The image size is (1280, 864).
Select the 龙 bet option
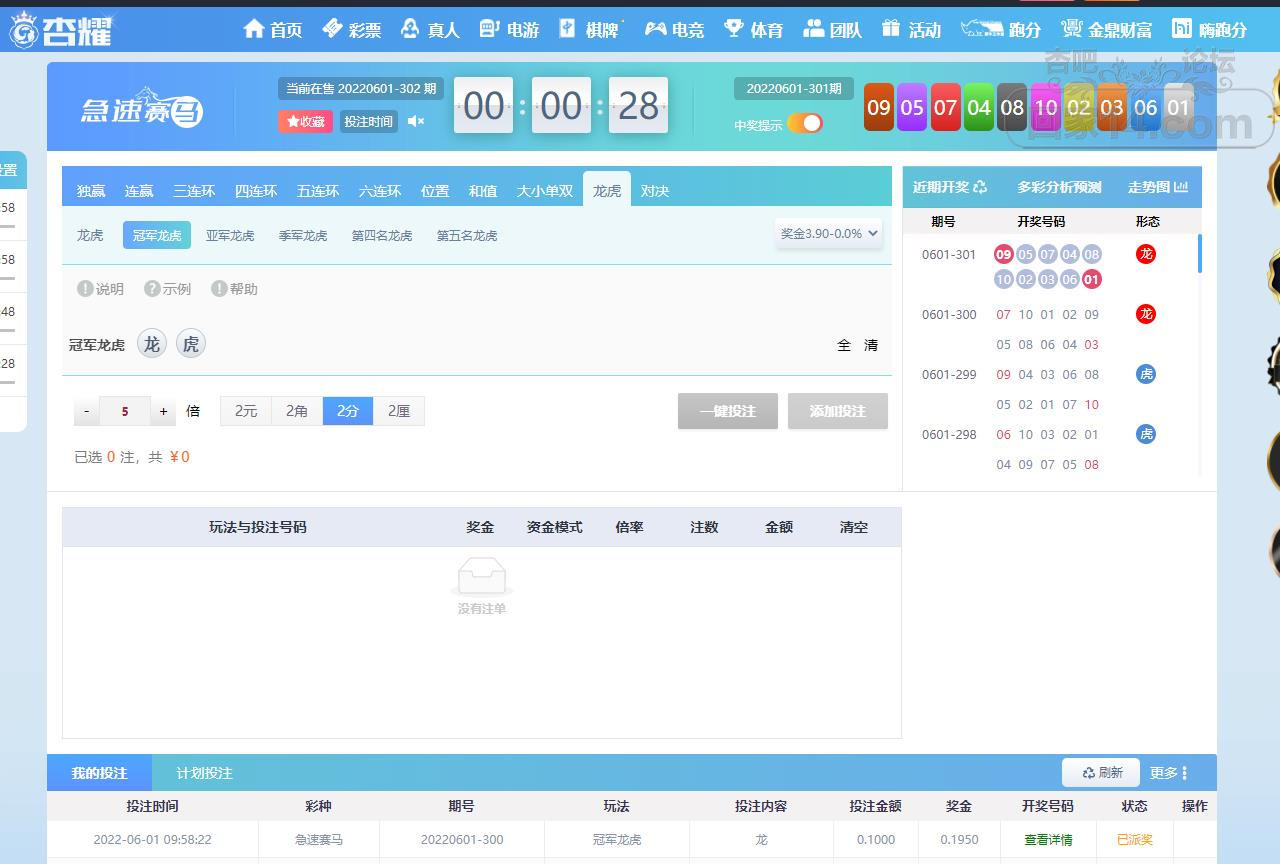[151, 344]
